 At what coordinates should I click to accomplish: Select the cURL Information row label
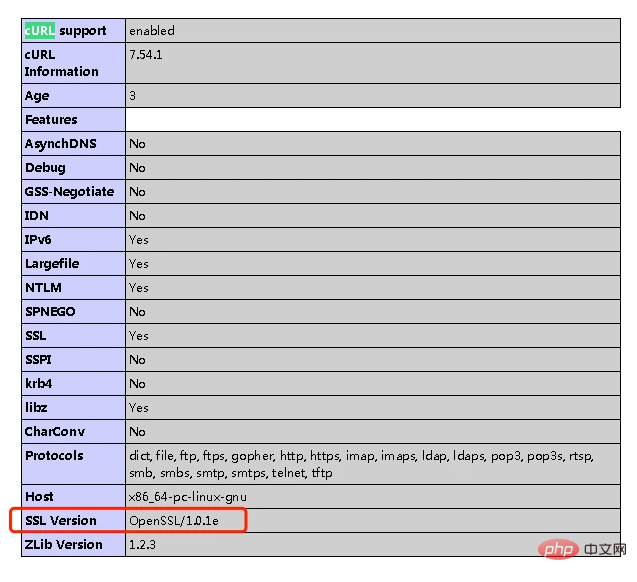tap(61, 63)
